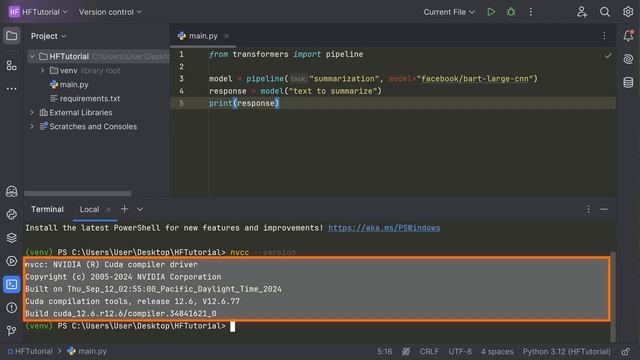
Task: Add a new terminal session with plus
Action: 124,209
